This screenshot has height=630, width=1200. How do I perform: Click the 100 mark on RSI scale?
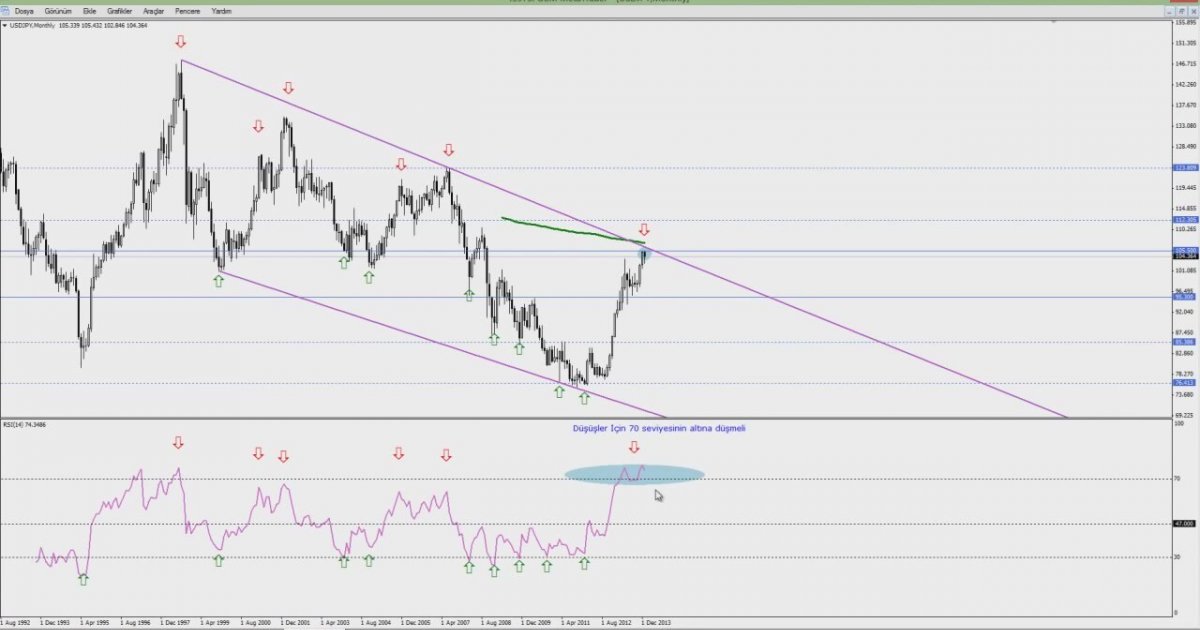pos(1180,425)
